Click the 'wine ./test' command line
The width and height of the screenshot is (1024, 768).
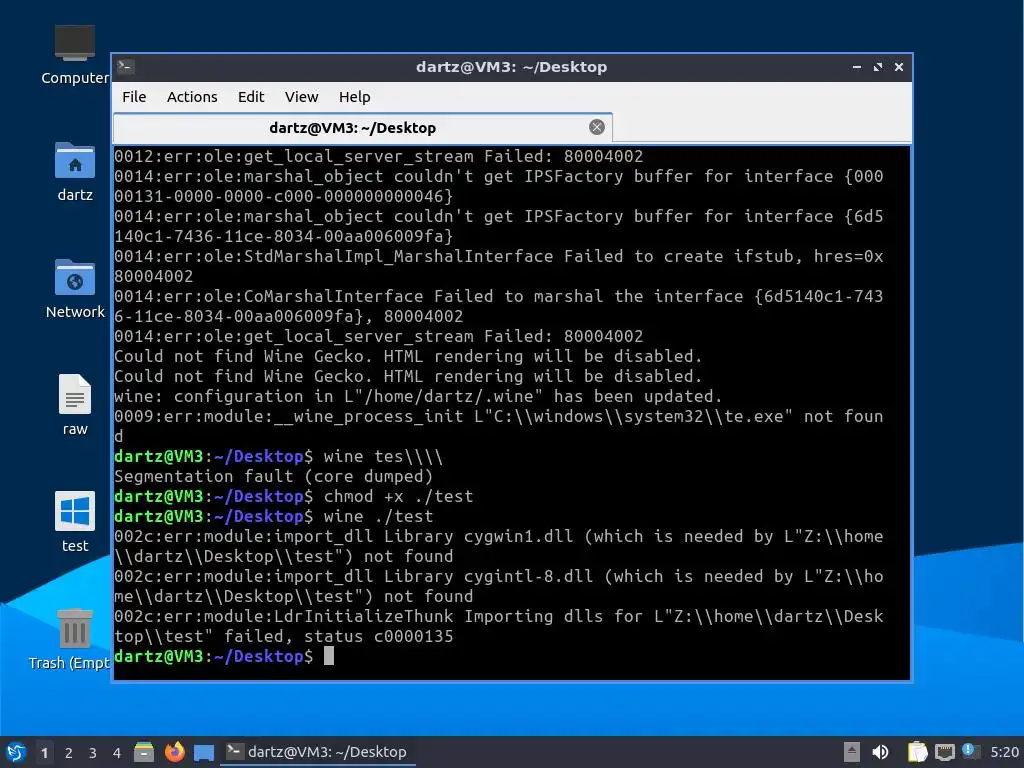pos(273,517)
